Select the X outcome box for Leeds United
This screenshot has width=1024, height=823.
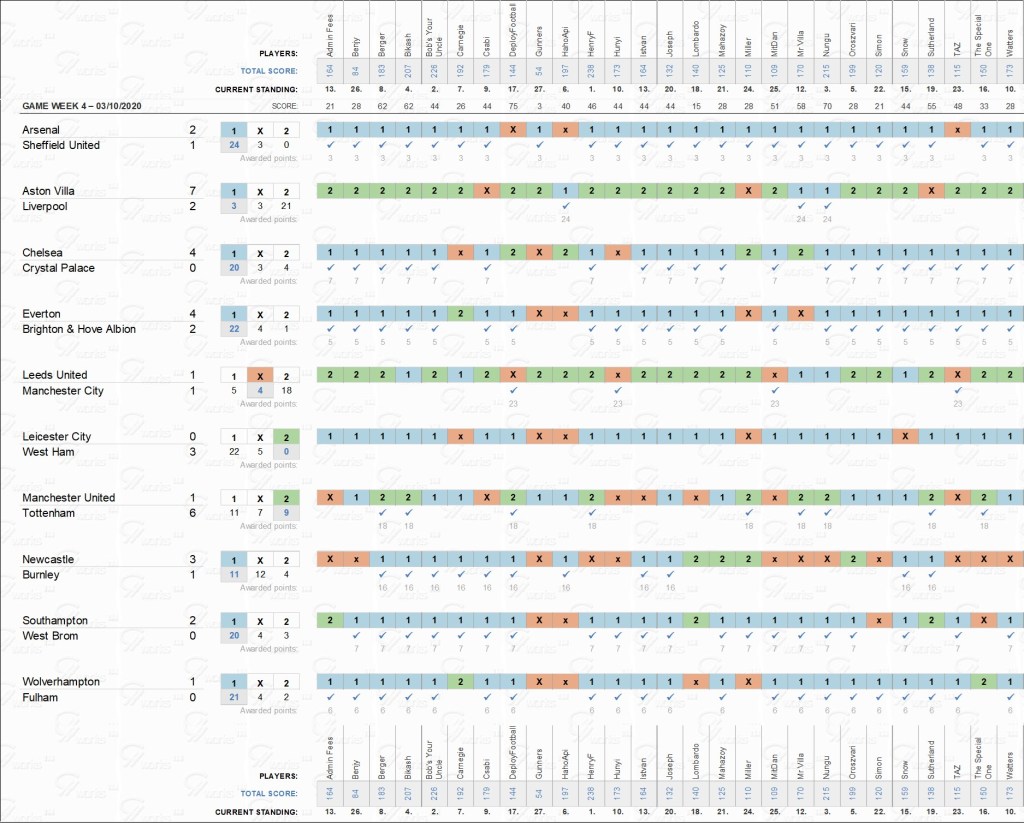[x=259, y=375]
